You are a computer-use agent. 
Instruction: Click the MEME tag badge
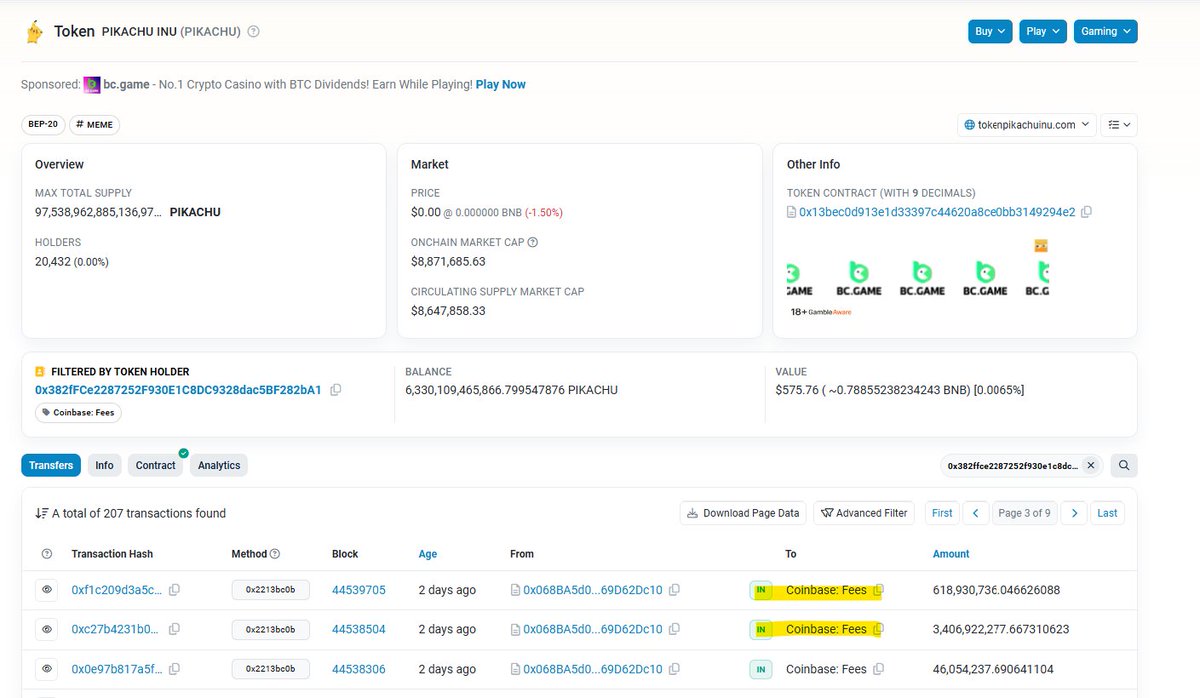95,125
